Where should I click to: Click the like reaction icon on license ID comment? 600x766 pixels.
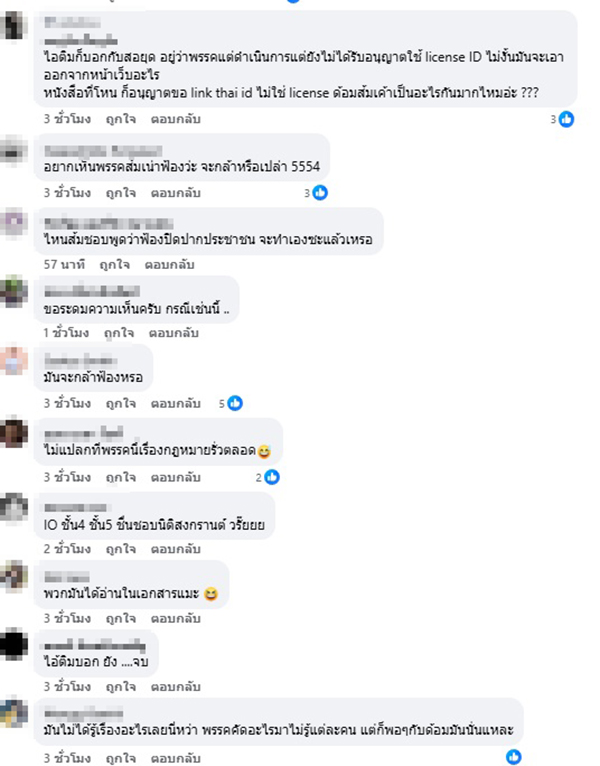click(566, 119)
